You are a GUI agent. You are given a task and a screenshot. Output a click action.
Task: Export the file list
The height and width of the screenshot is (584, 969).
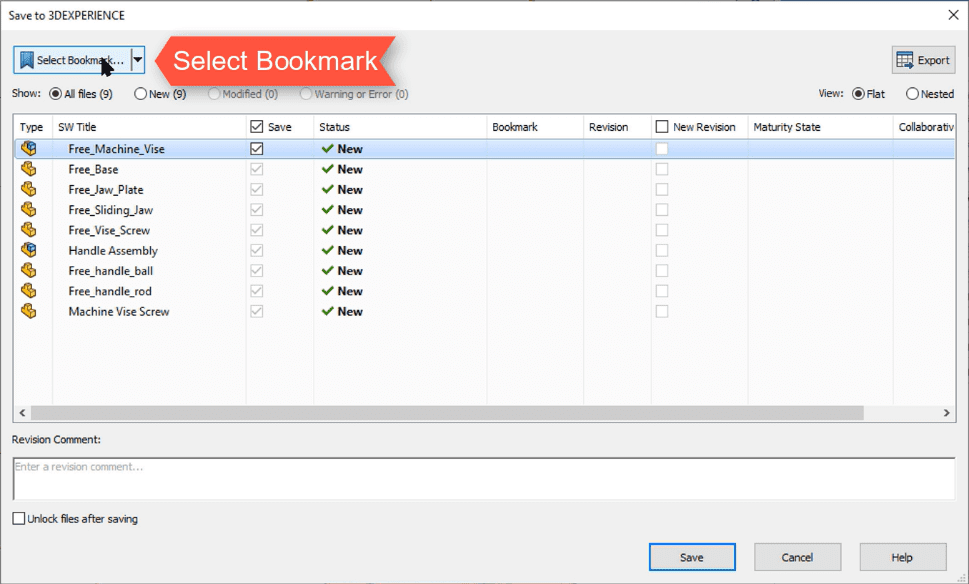click(x=923, y=60)
